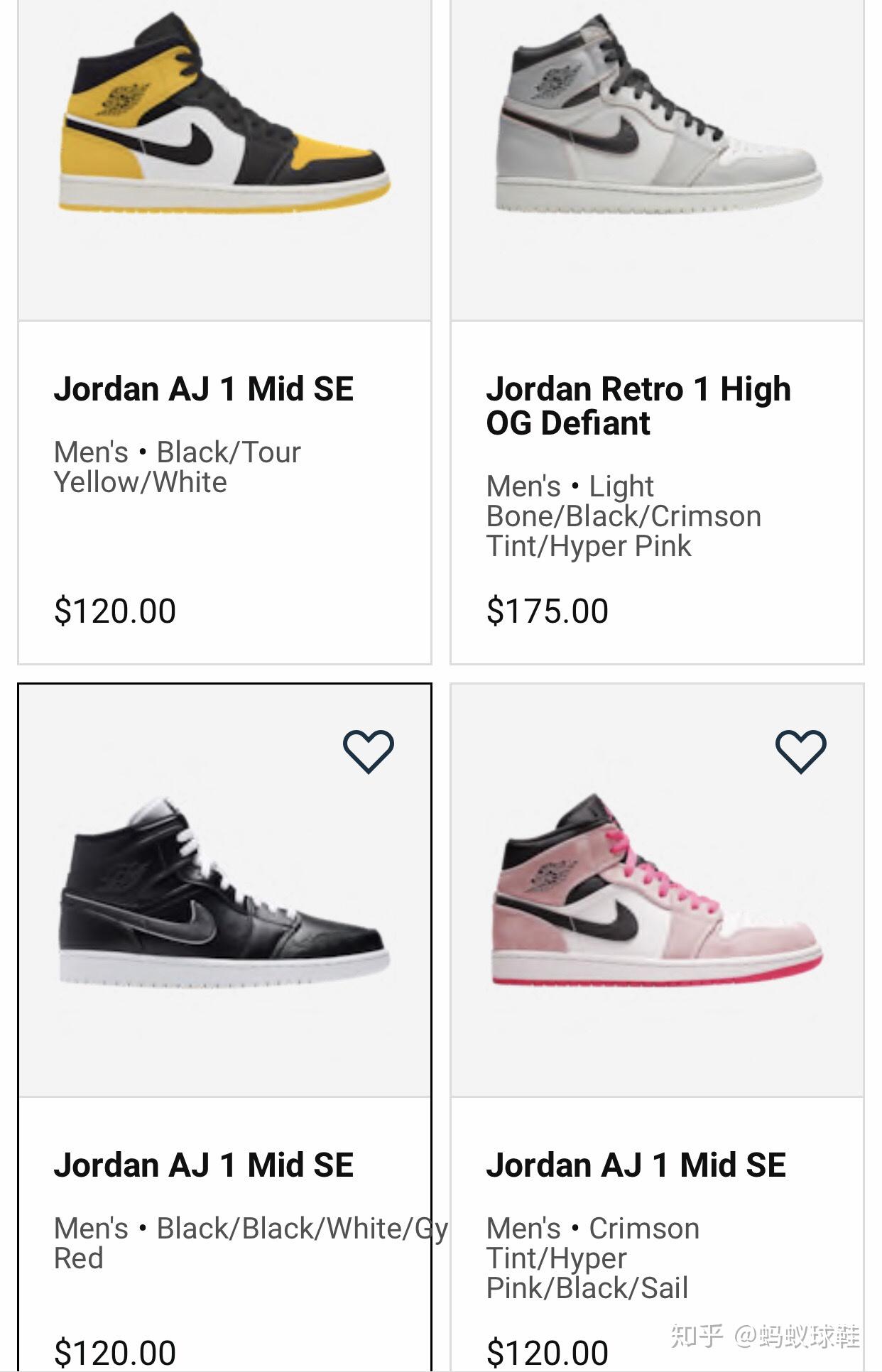Click the Zhihu watermark text

tap(764, 1336)
